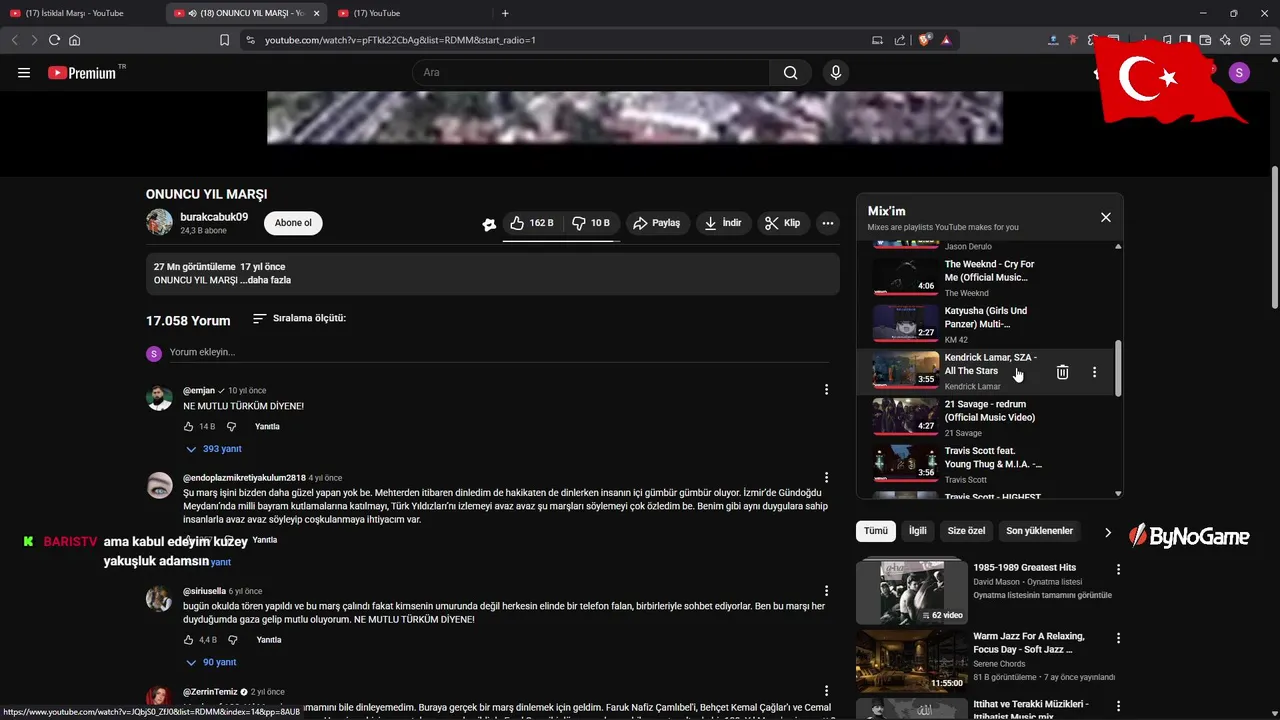
Task: Open options for @emjan comment
Action: (826, 389)
